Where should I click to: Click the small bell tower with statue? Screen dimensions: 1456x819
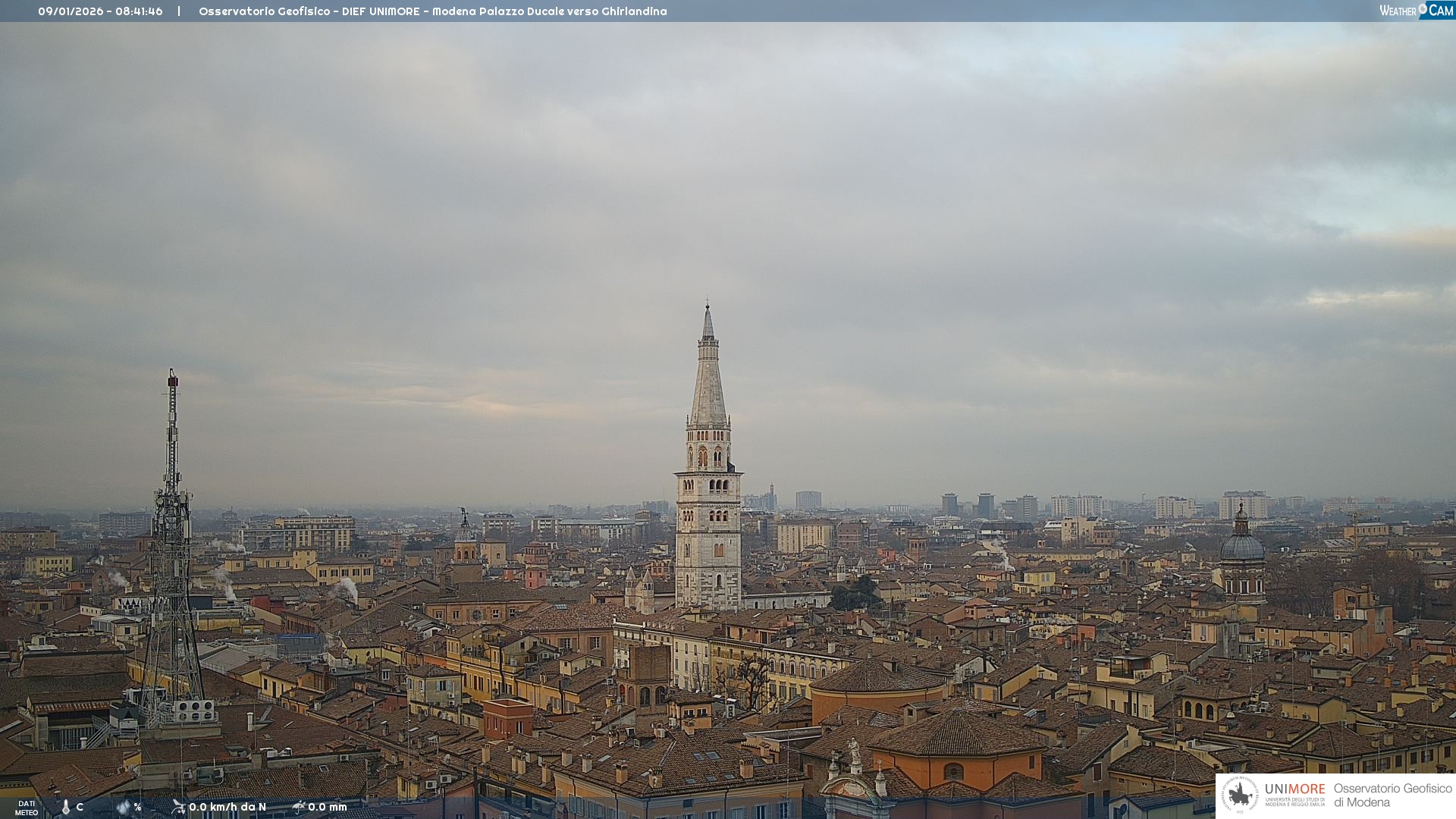[x=465, y=542]
